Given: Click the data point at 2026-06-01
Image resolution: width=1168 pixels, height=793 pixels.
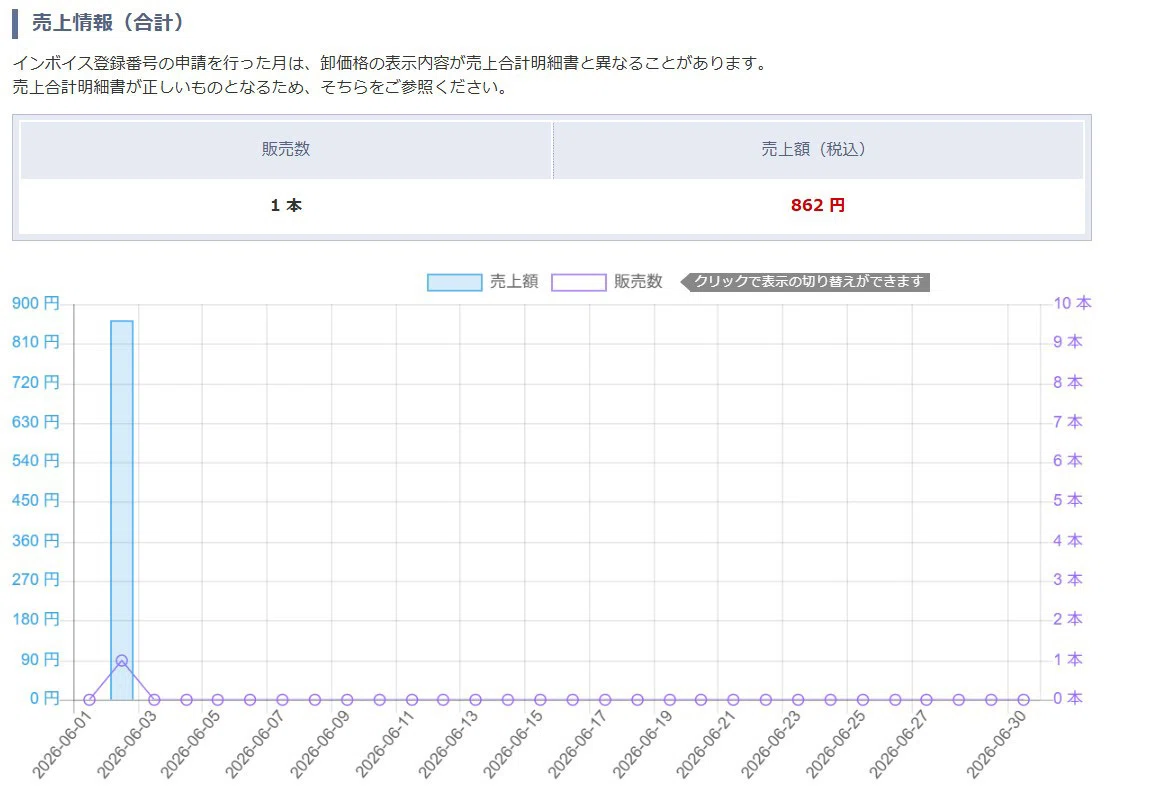Looking at the screenshot, I should [89, 700].
